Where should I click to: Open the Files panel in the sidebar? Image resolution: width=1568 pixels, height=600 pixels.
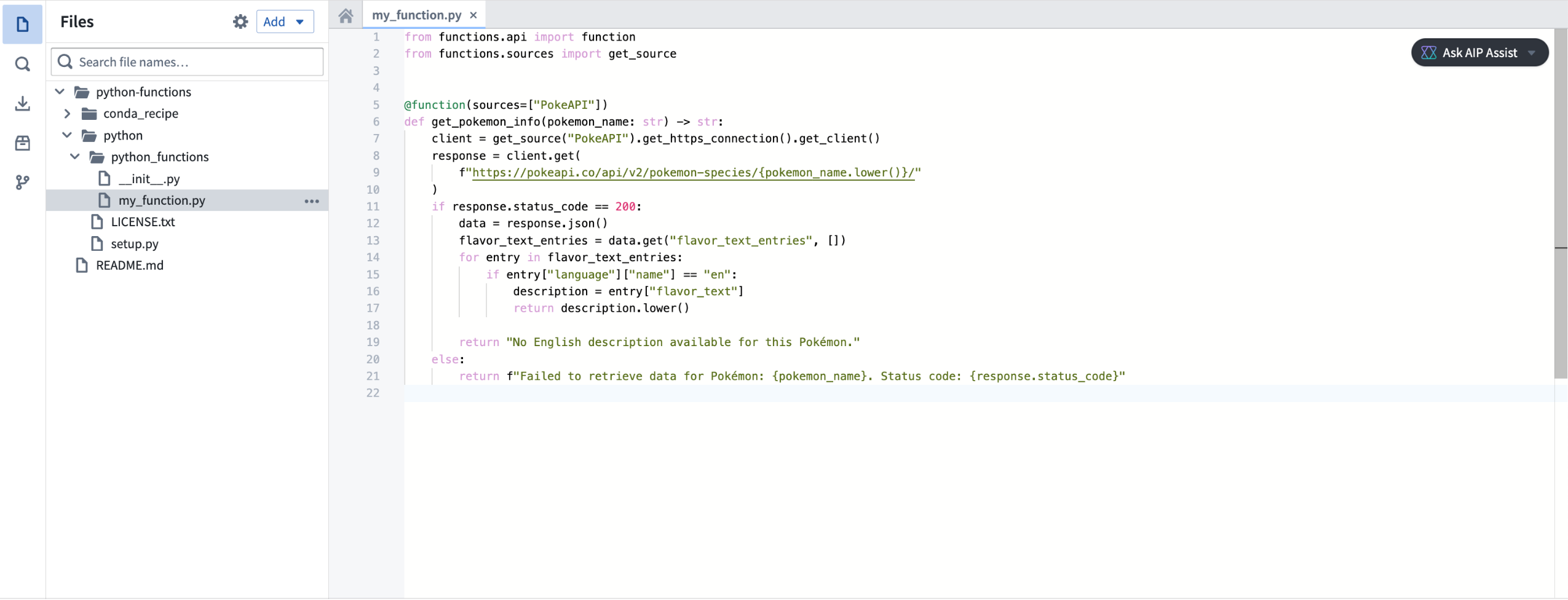pos(23,24)
